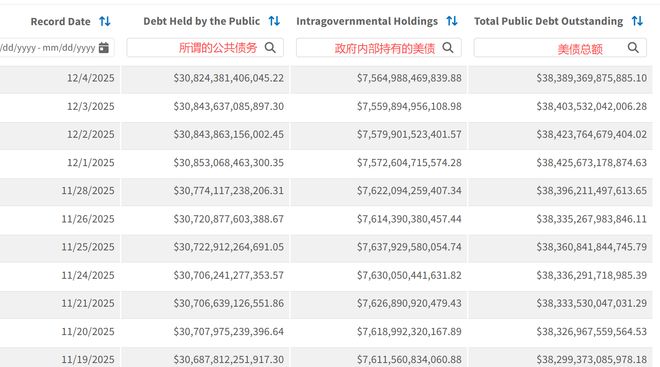Image resolution: width=660 pixels, height=367 pixels.
Task: Open the calendar date picker icon
Action: [x=104, y=48]
